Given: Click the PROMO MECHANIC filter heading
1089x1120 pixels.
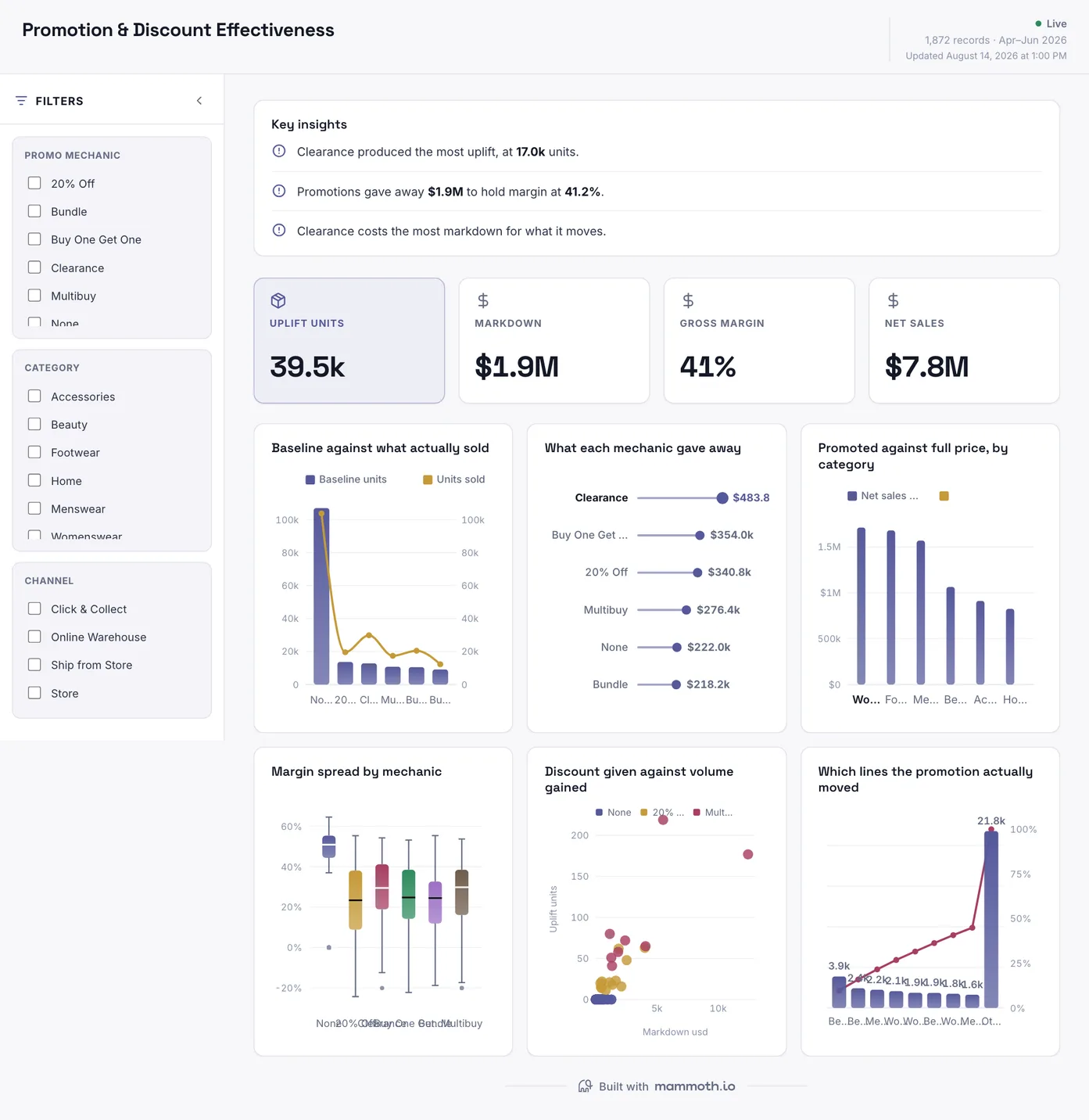Looking at the screenshot, I should pyautogui.click(x=73, y=156).
